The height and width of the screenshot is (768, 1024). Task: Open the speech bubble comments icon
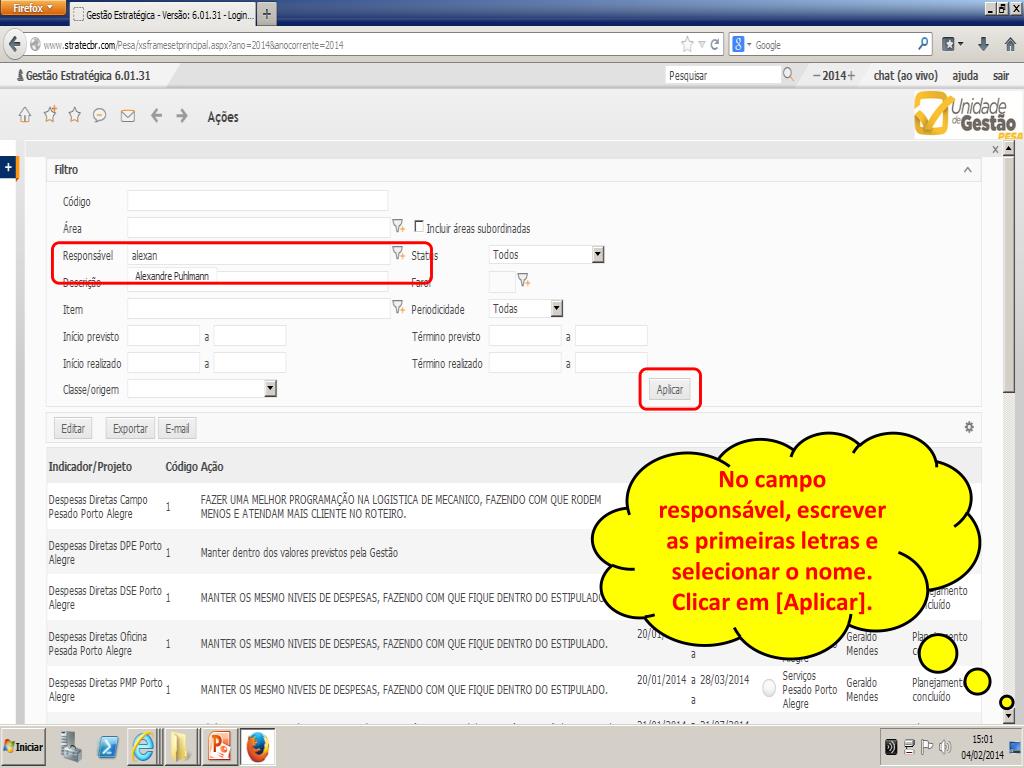click(x=99, y=116)
